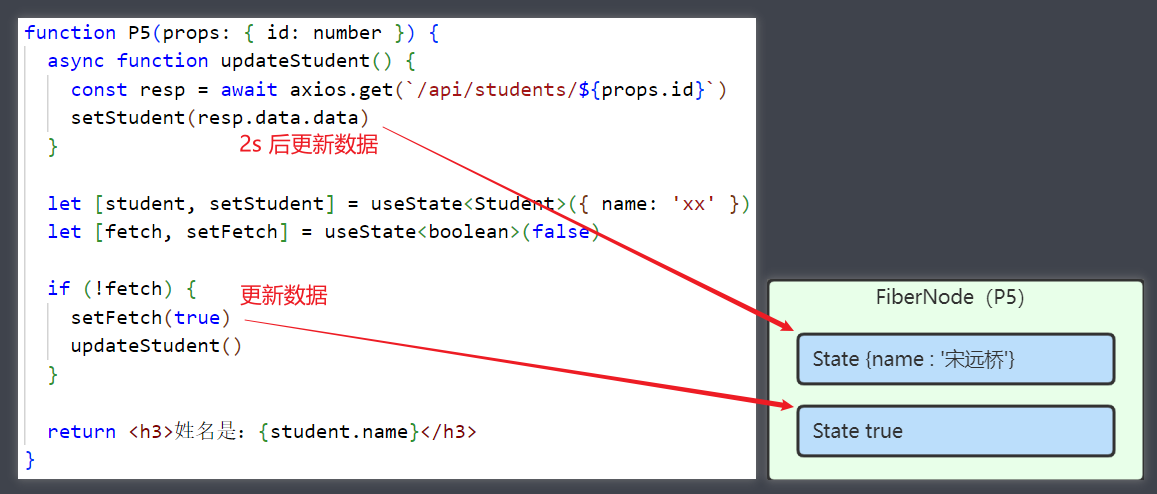Viewport: 1157px width, 494px height.
Task: Click the red annotation "2s 后更新数据"
Action: click(x=308, y=144)
